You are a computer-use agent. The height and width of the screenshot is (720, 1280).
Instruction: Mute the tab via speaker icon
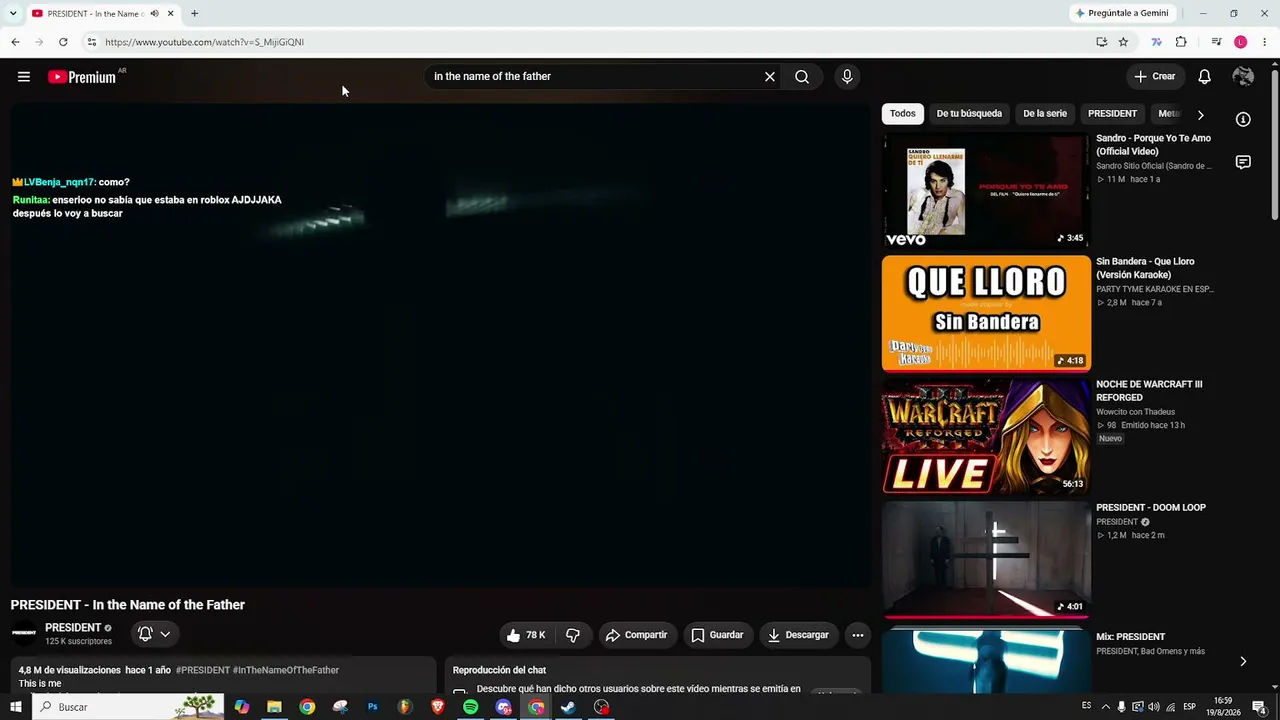[x=154, y=14]
